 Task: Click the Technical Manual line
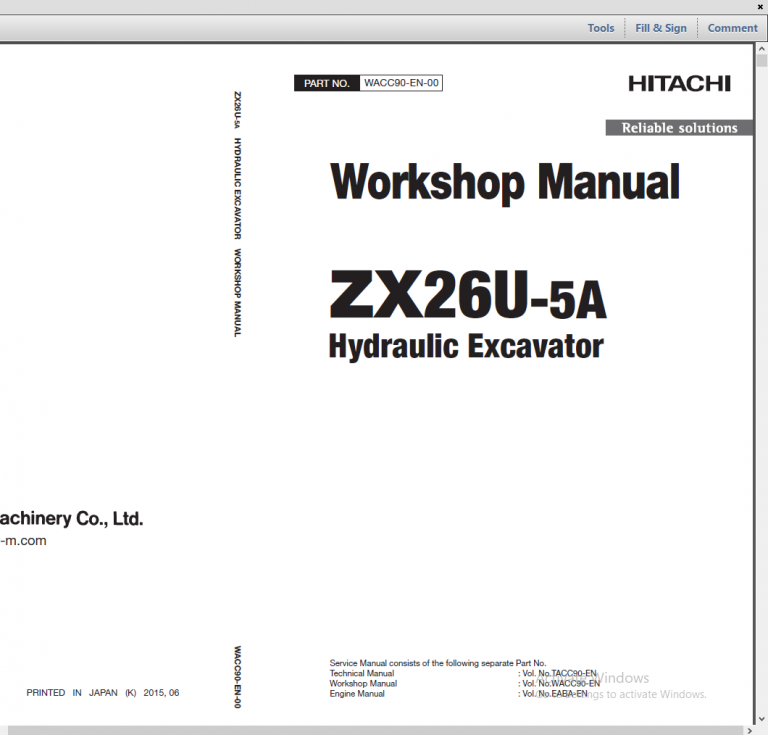pos(361,673)
